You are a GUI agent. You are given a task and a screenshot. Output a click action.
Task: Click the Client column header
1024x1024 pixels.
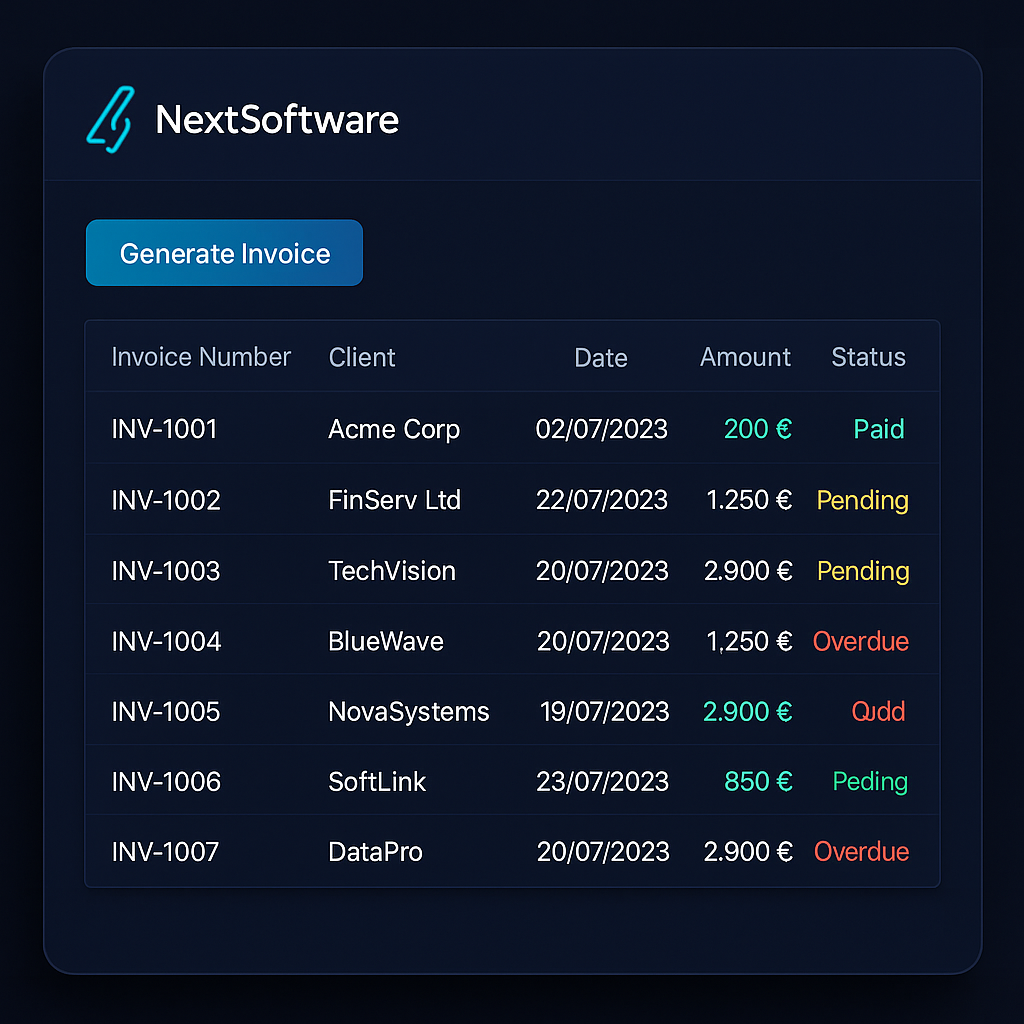click(x=362, y=357)
